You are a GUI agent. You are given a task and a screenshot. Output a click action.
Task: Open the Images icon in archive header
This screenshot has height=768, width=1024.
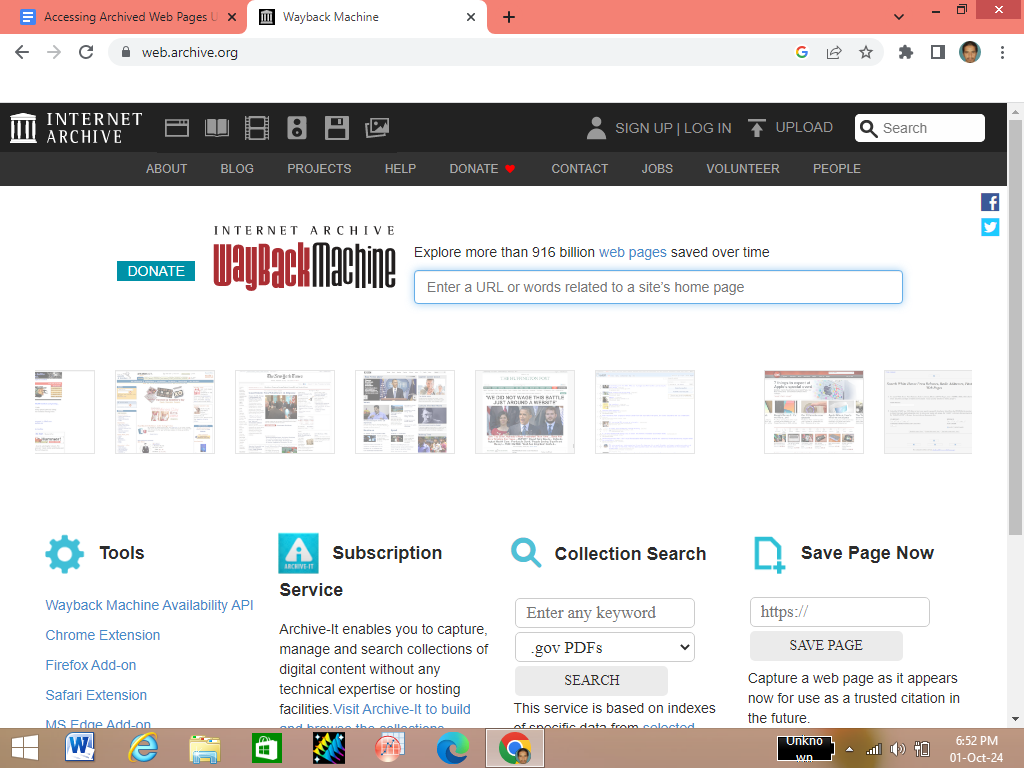(x=377, y=127)
